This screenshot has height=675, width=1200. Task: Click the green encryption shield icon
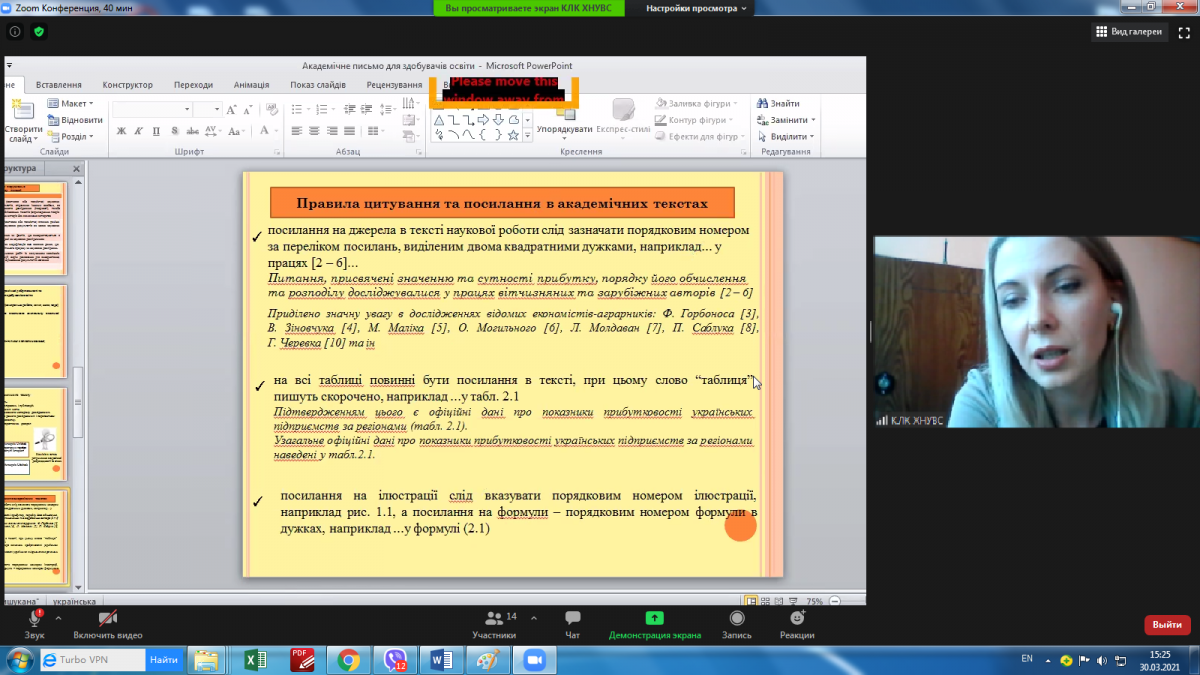[x=39, y=32]
